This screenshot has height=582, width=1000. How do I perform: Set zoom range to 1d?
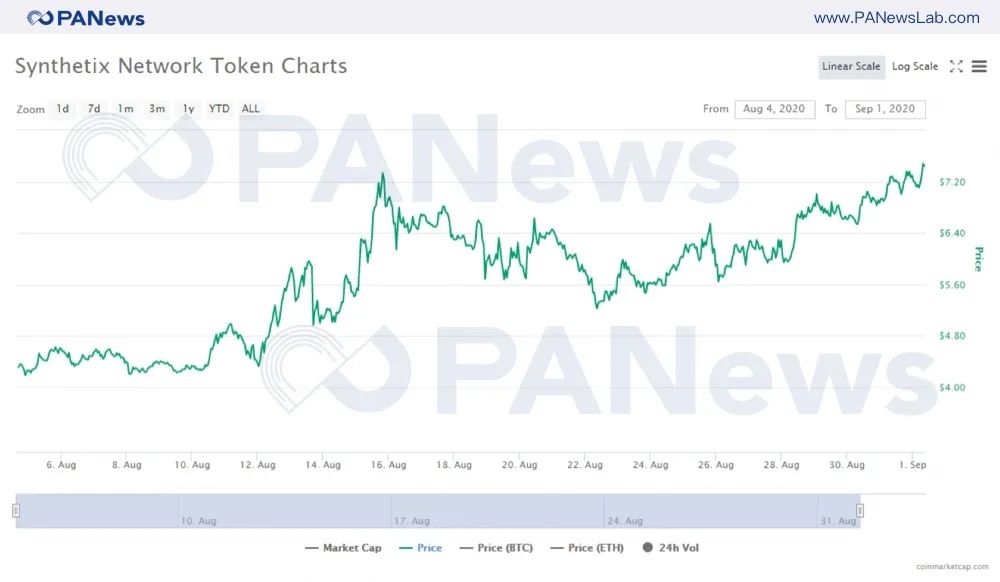coord(63,109)
